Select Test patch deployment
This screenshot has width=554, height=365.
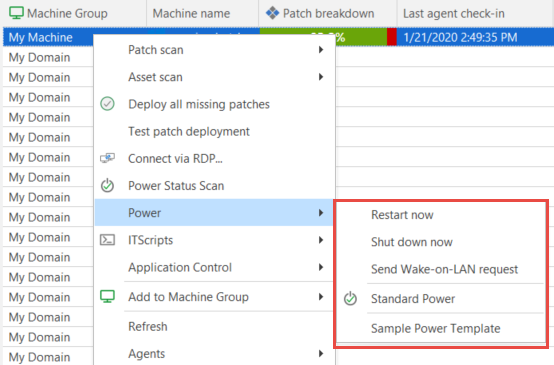(x=214, y=131)
